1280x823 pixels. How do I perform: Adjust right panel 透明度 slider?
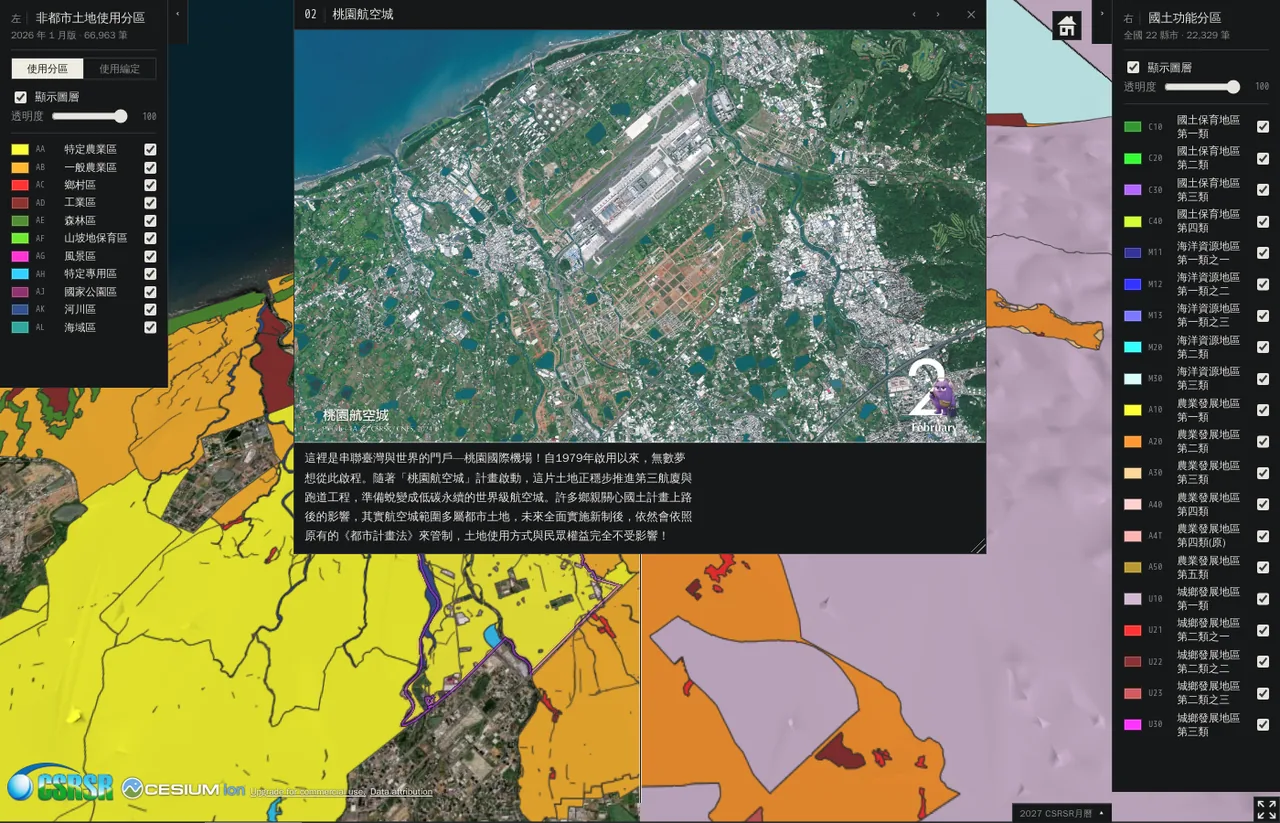[1201, 87]
